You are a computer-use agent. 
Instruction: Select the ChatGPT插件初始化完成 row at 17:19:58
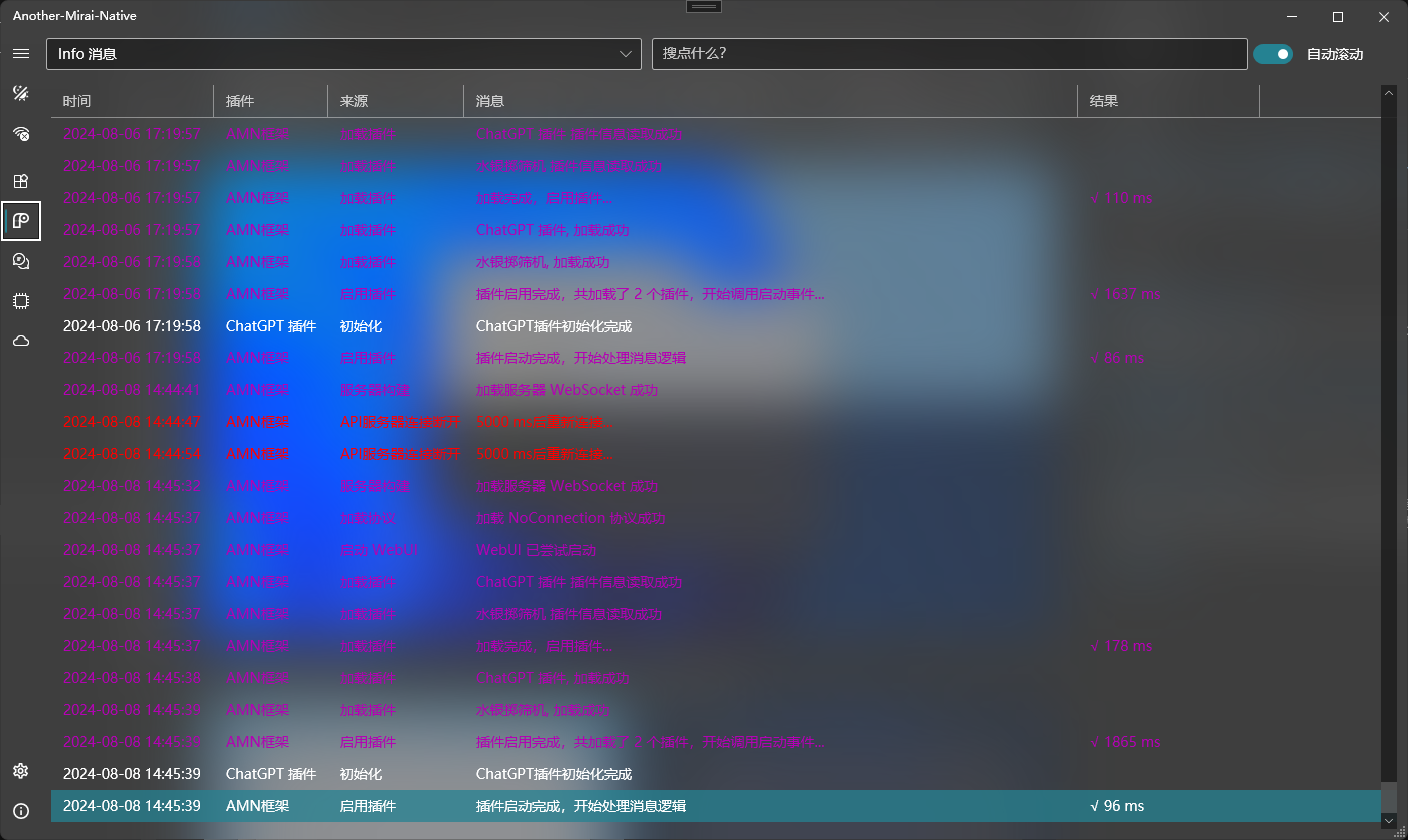pos(554,326)
